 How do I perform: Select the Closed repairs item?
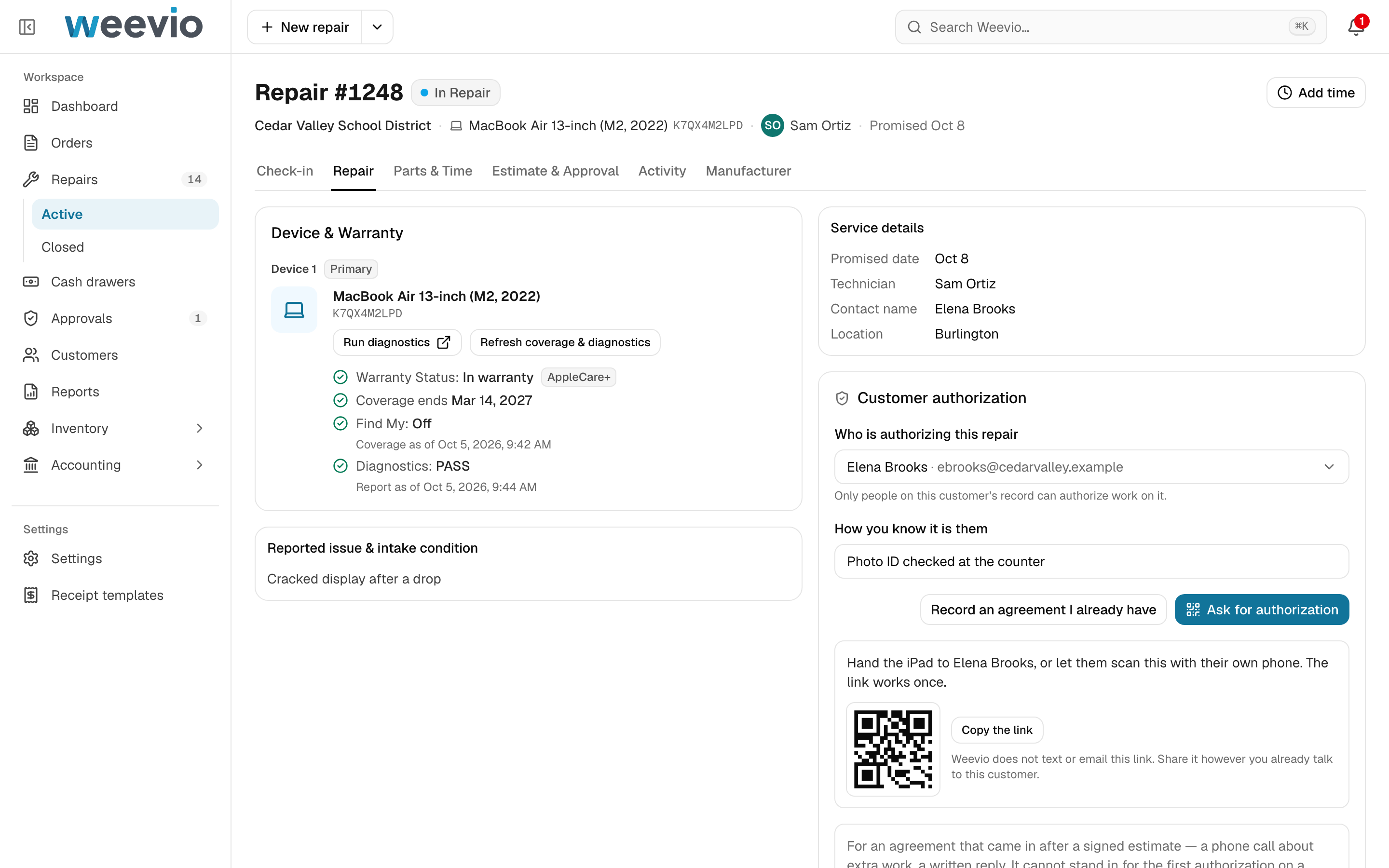(x=125, y=247)
